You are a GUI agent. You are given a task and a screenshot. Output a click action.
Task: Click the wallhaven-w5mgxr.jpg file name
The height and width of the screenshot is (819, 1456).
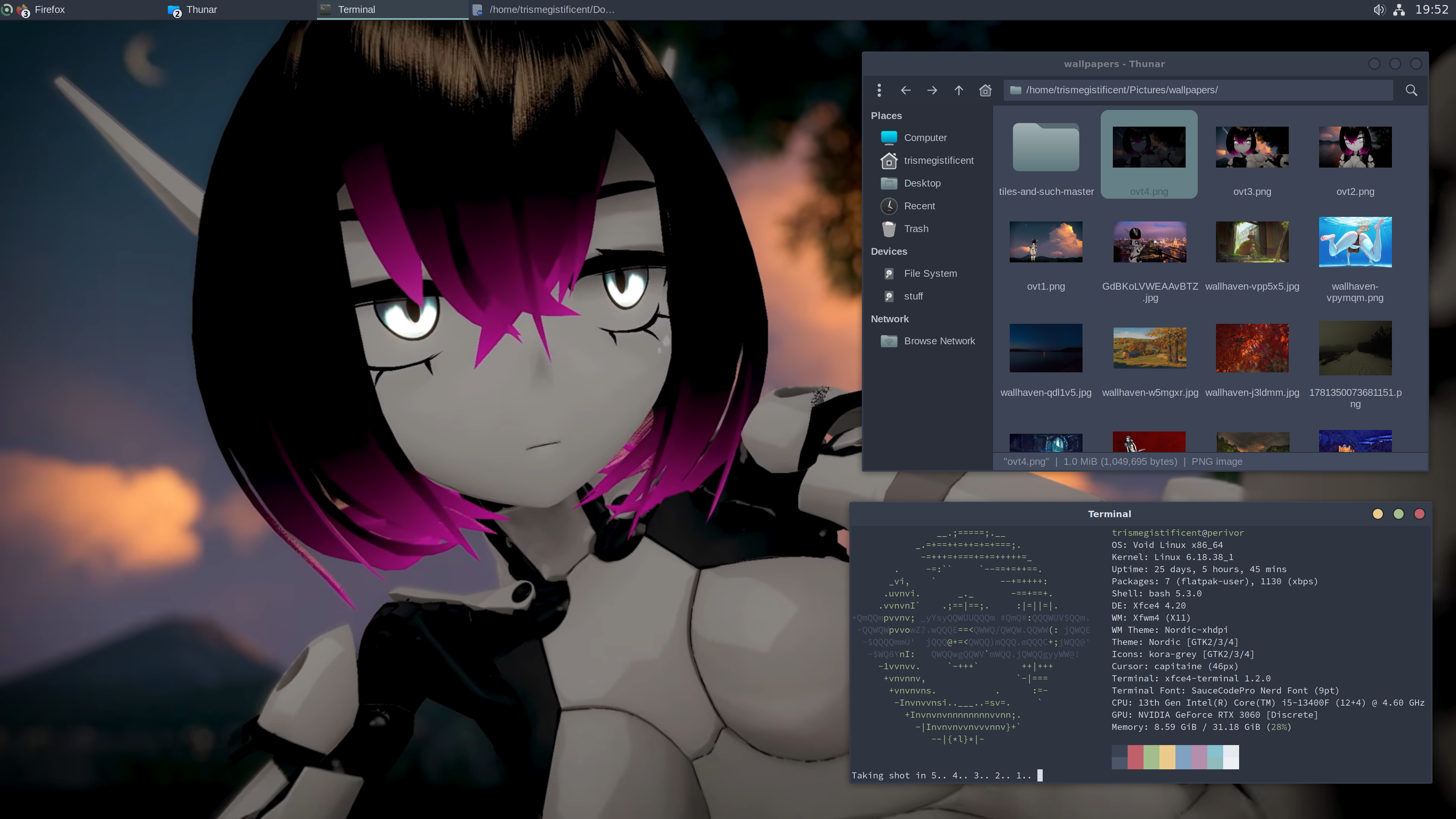[1150, 392]
